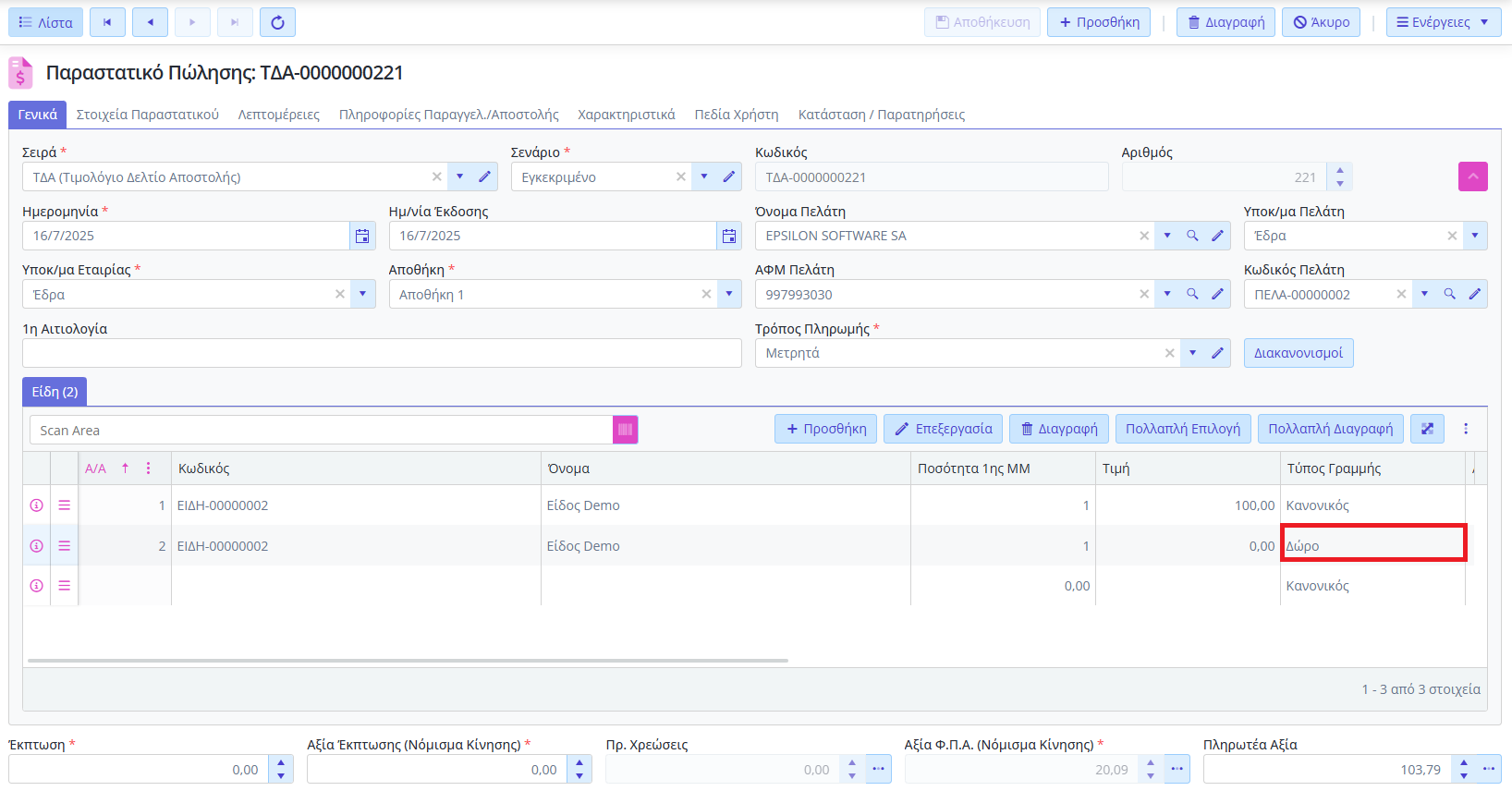Image resolution: width=1512 pixels, height=791 pixels.
Task: Expand the items grid to fullscreen
Action: [x=1427, y=429]
